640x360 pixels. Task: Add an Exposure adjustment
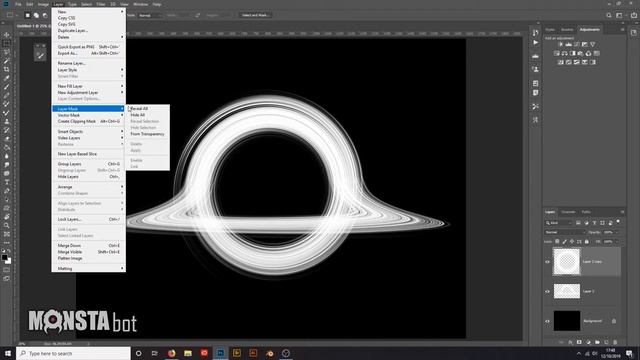[x=584, y=44]
